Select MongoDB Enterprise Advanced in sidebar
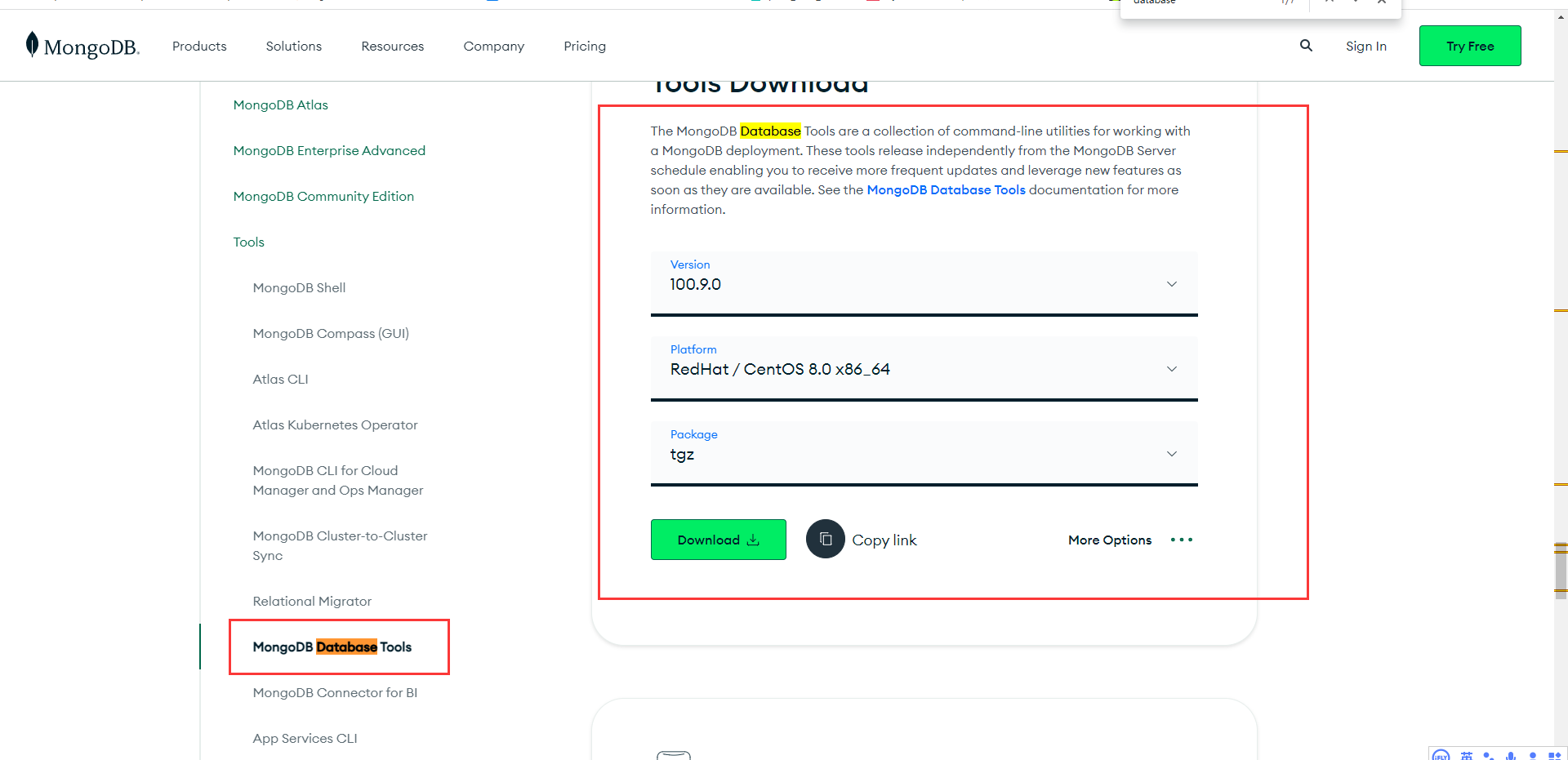 tap(329, 150)
